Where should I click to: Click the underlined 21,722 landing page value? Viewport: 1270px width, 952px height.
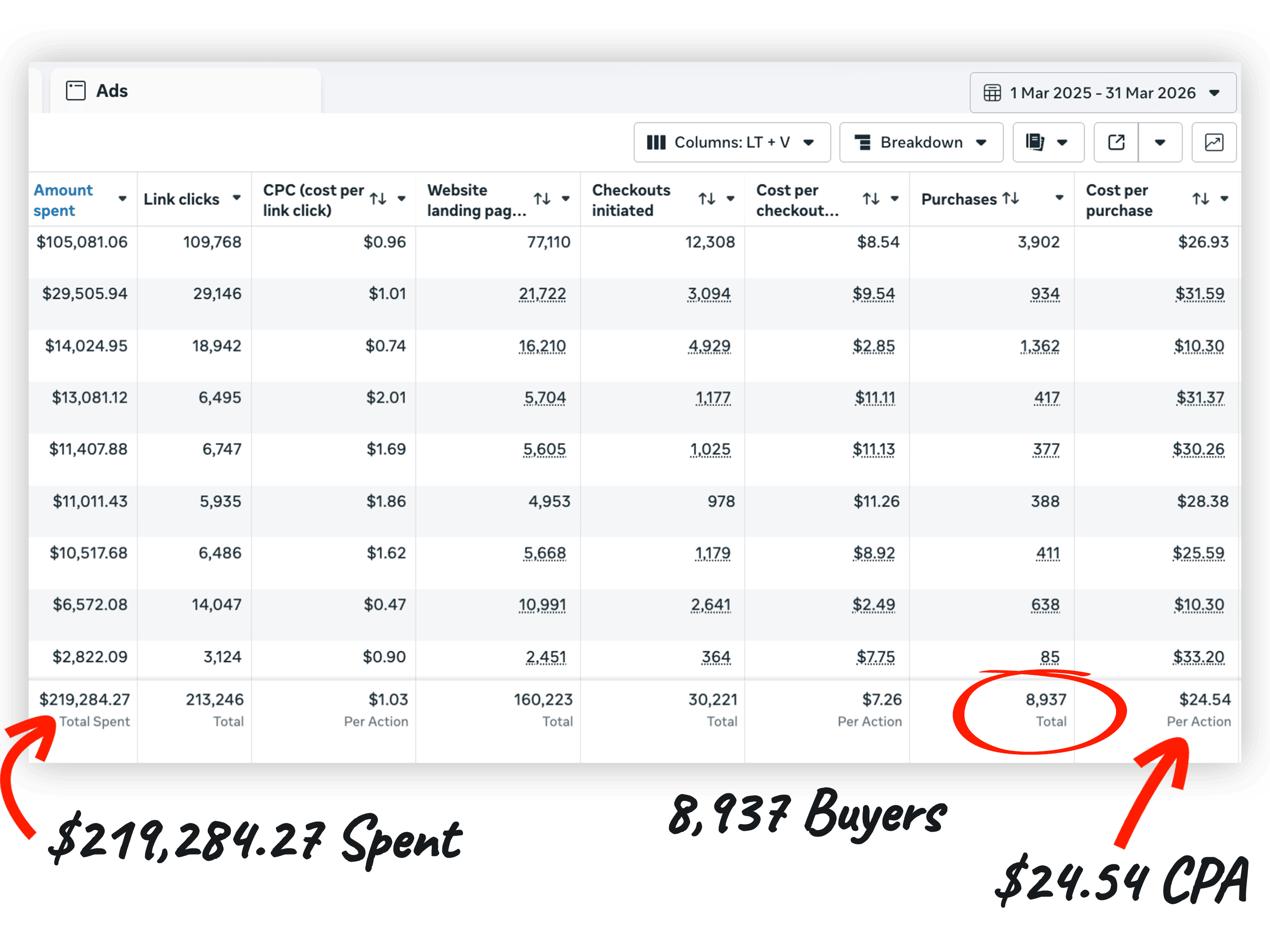pos(542,294)
